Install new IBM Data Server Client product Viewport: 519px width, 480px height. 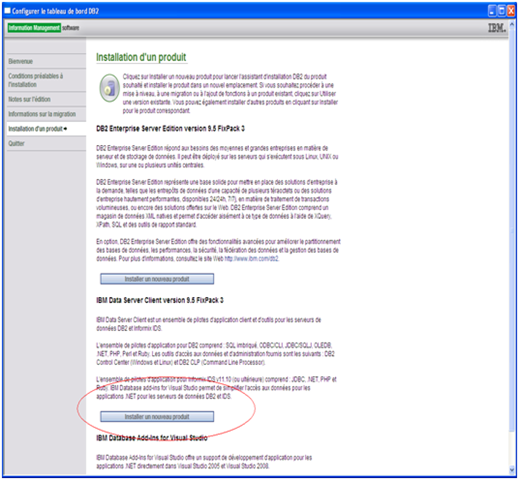(x=157, y=417)
